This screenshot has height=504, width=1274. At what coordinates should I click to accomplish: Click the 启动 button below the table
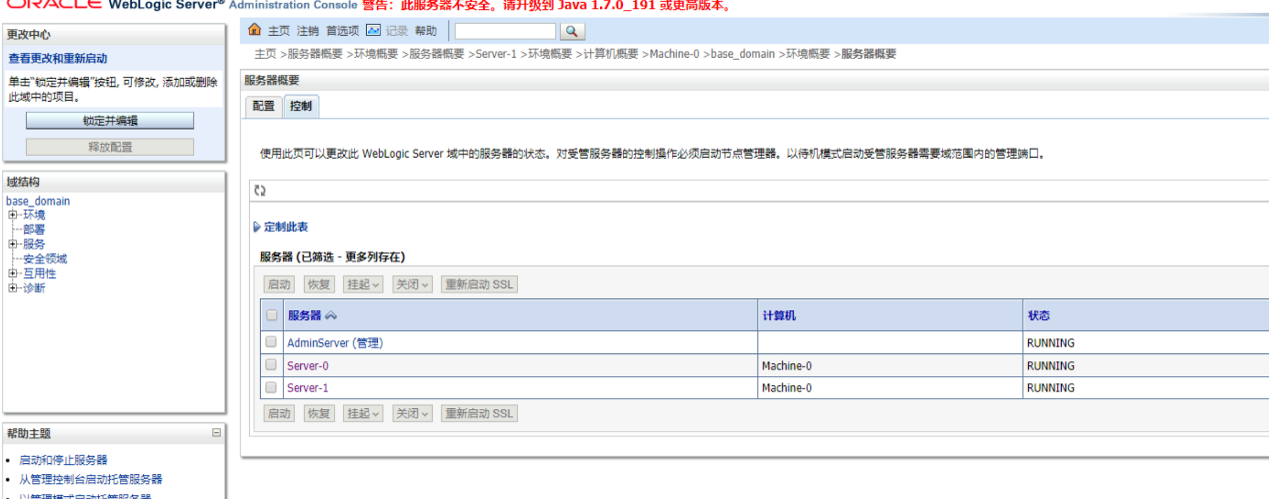pos(279,413)
